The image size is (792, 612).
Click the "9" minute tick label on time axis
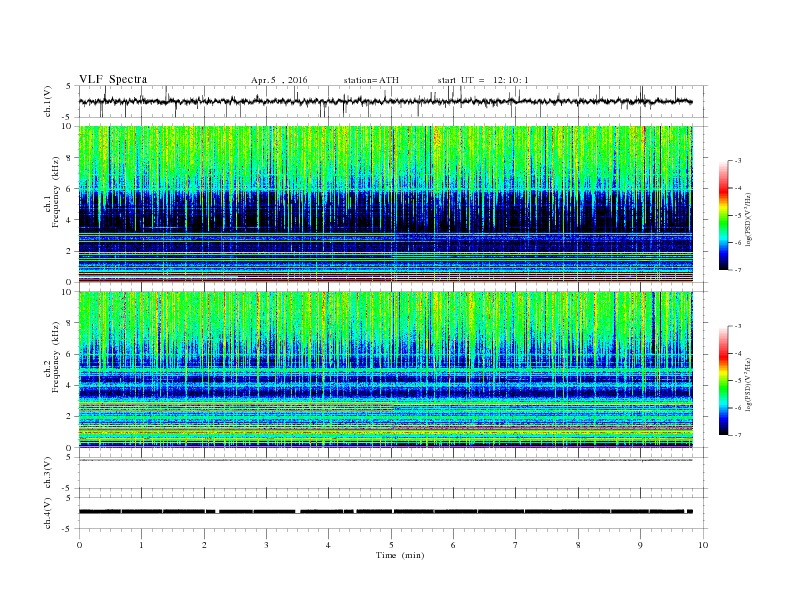640,545
